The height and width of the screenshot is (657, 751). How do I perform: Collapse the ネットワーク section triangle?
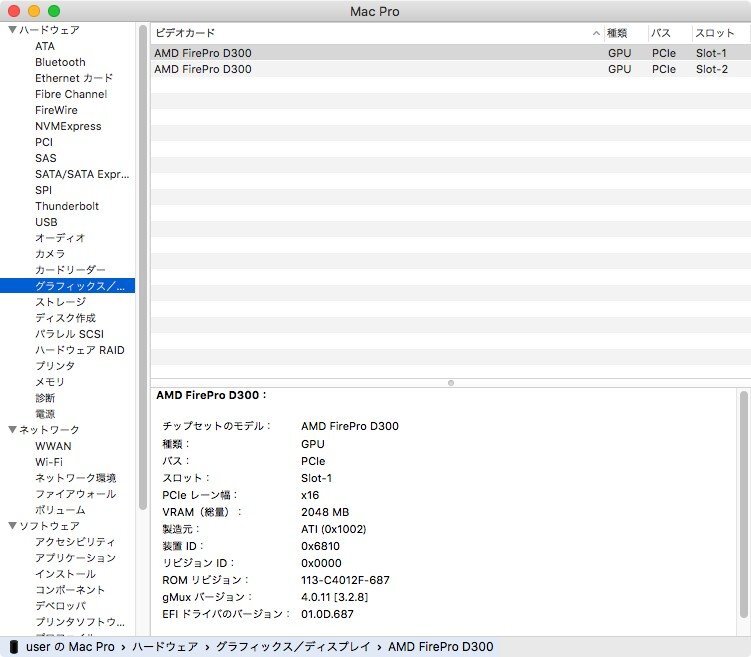tap(13, 430)
